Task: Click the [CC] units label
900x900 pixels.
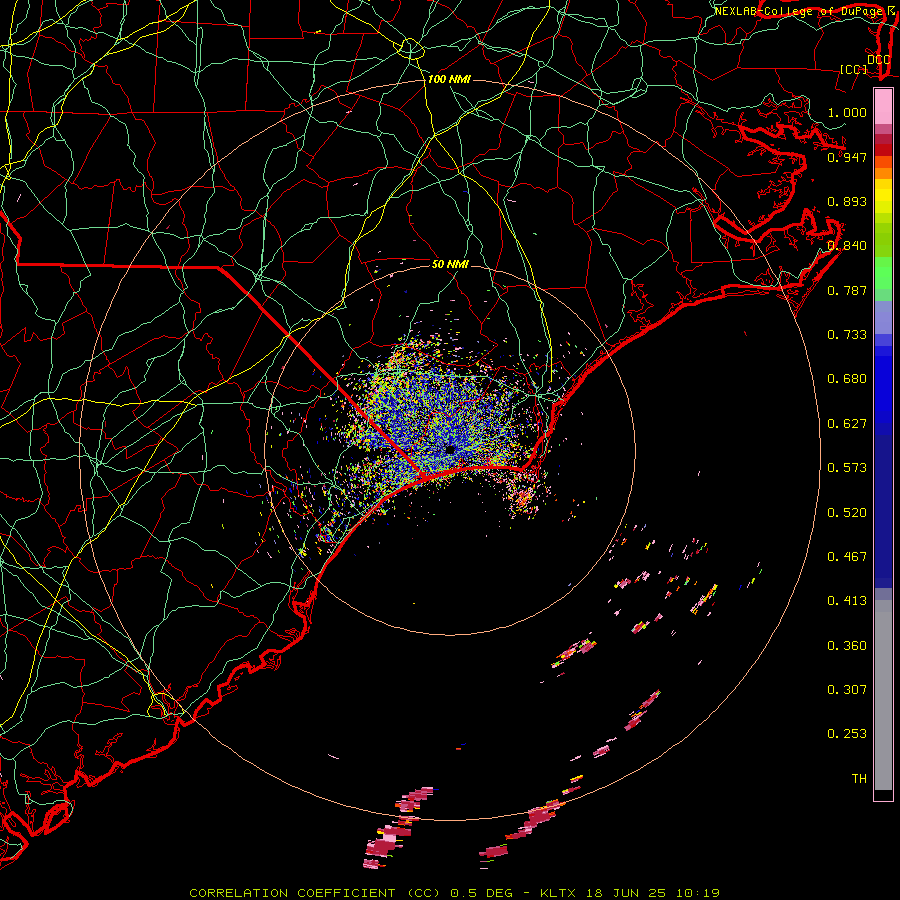Action: (x=854, y=69)
